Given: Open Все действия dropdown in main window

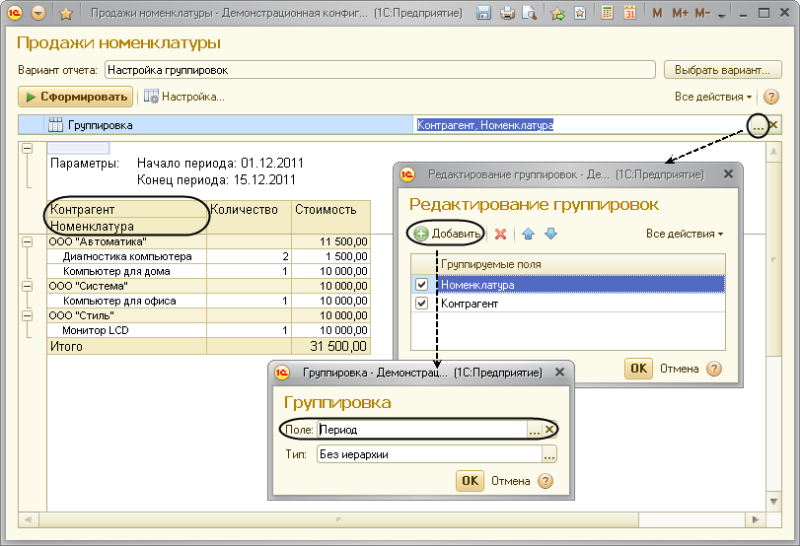Looking at the screenshot, I should (x=714, y=97).
